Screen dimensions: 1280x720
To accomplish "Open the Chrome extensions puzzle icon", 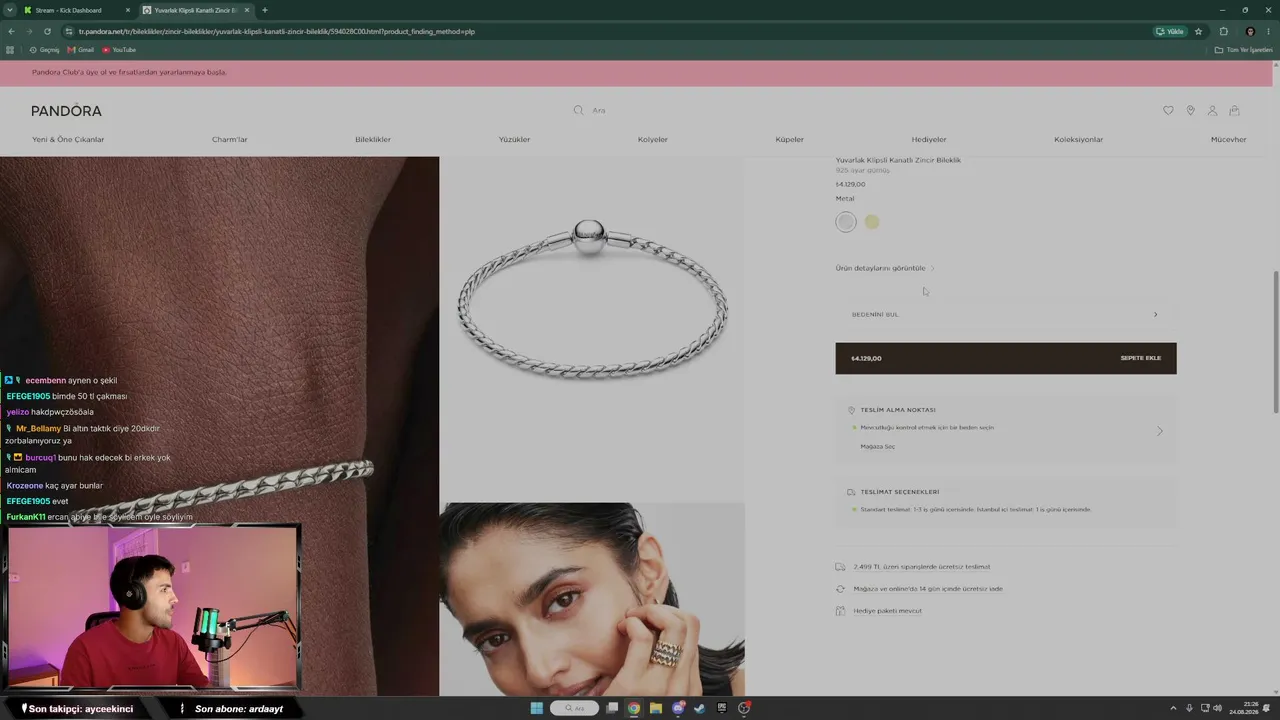I will pos(1223,31).
